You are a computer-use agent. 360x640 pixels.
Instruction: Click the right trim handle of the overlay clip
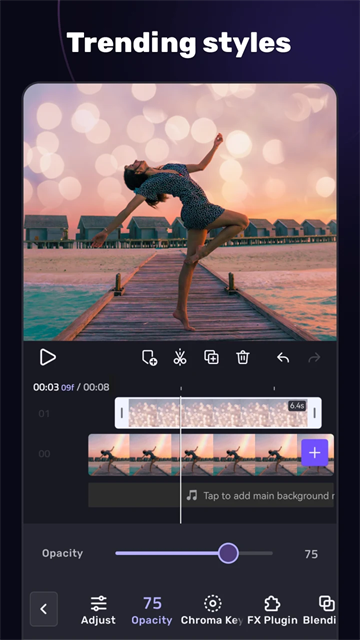pos(314,413)
